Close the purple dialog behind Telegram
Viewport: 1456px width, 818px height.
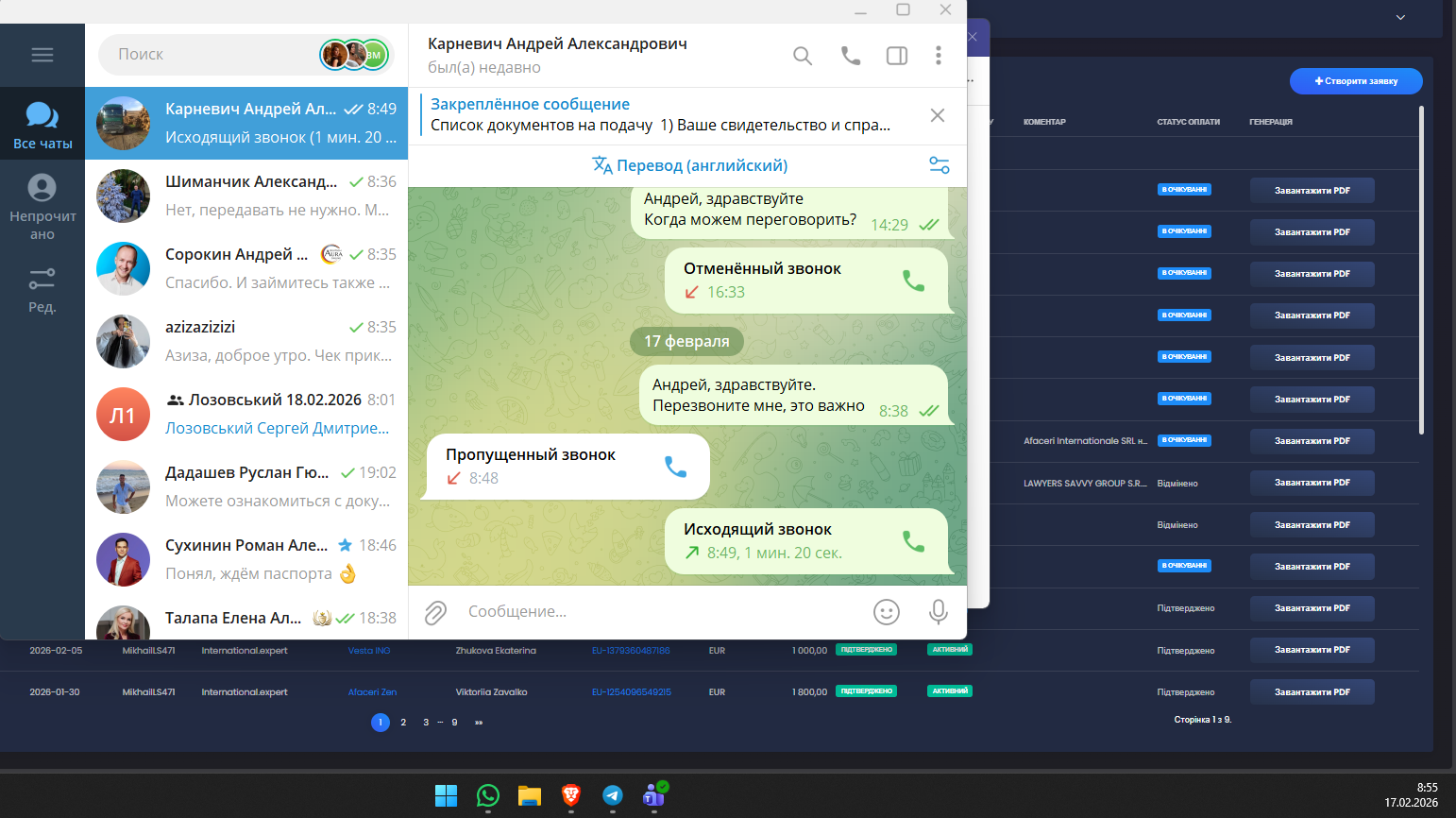pos(973,37)
